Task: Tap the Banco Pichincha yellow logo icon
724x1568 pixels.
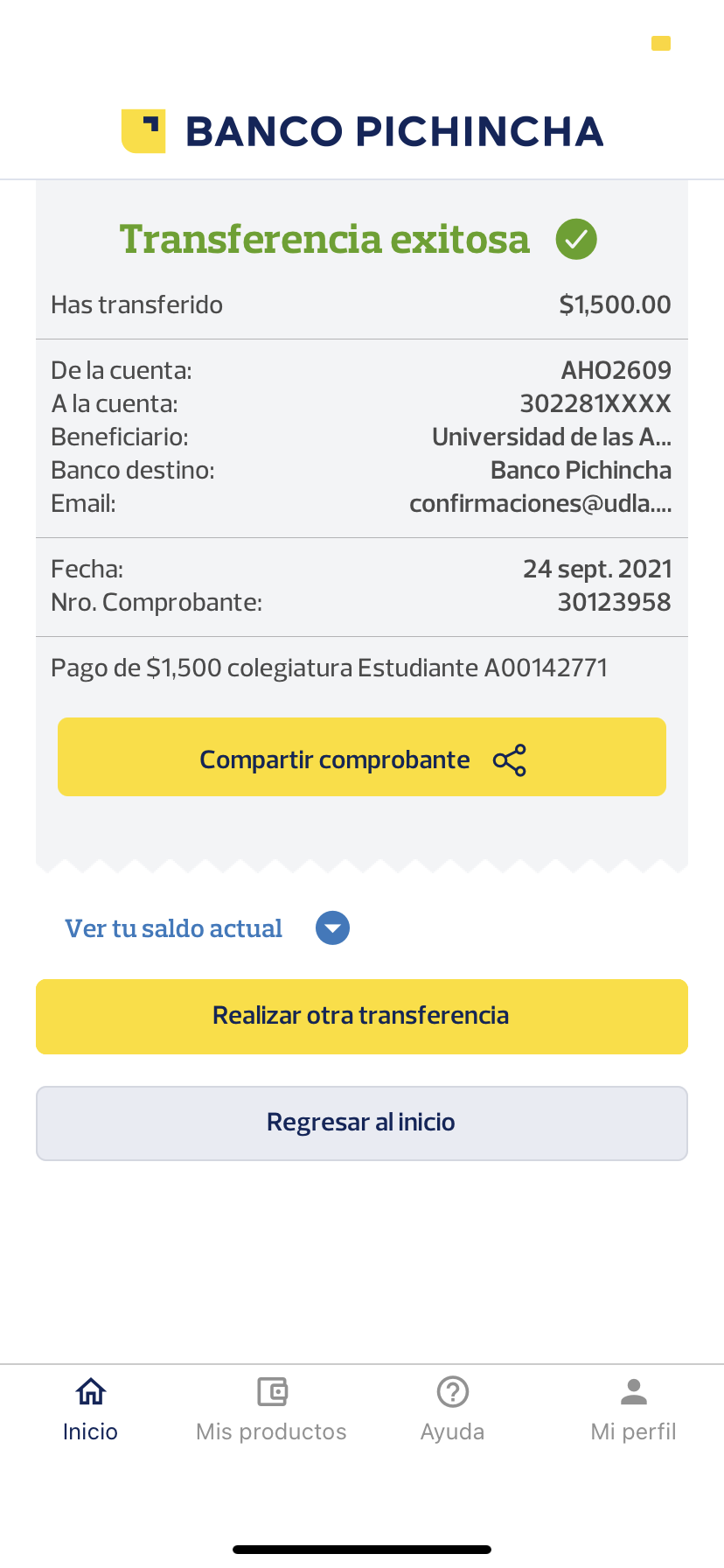Action: [x=143, y=131]
